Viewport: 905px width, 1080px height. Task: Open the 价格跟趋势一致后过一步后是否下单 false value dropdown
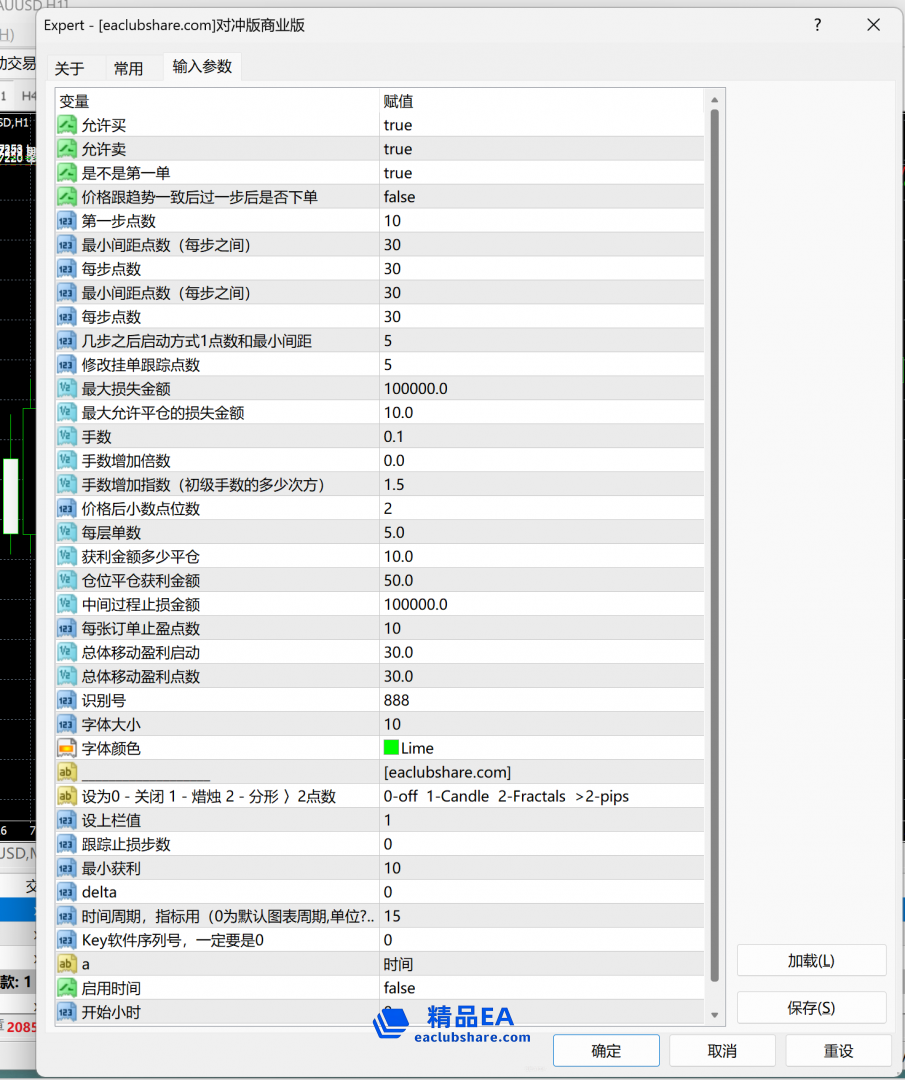coord(400,197)
